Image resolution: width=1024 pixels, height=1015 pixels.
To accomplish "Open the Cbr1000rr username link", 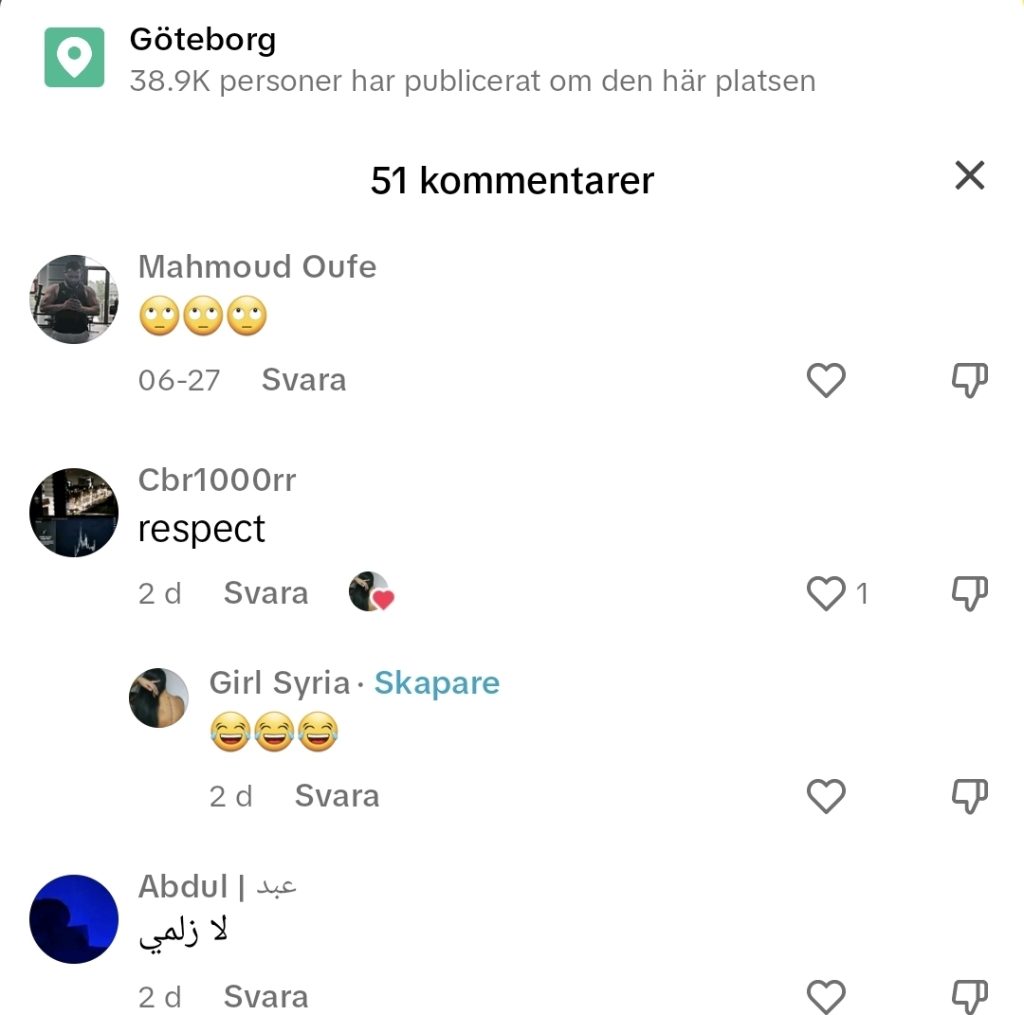I will tap(217, 480).
